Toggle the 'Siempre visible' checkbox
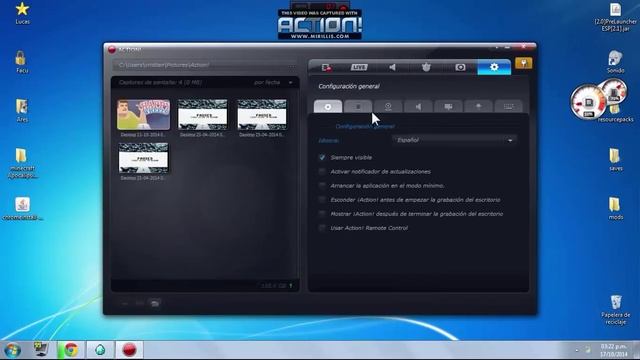This screenshot has width=640, height=360. [x=322, y=158]
